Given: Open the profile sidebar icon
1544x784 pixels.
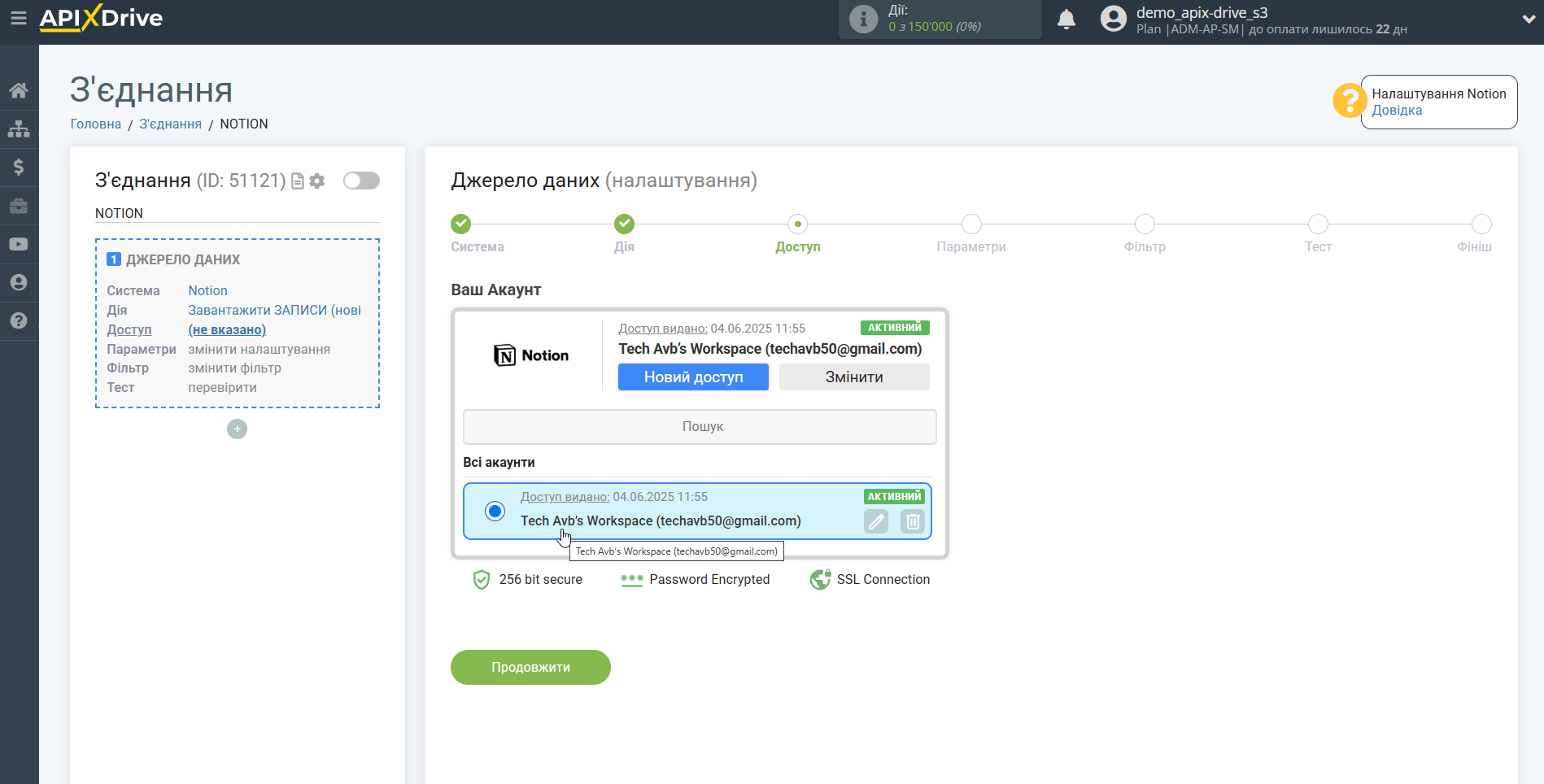Looking at the screenshot, I should click(19, 282).
